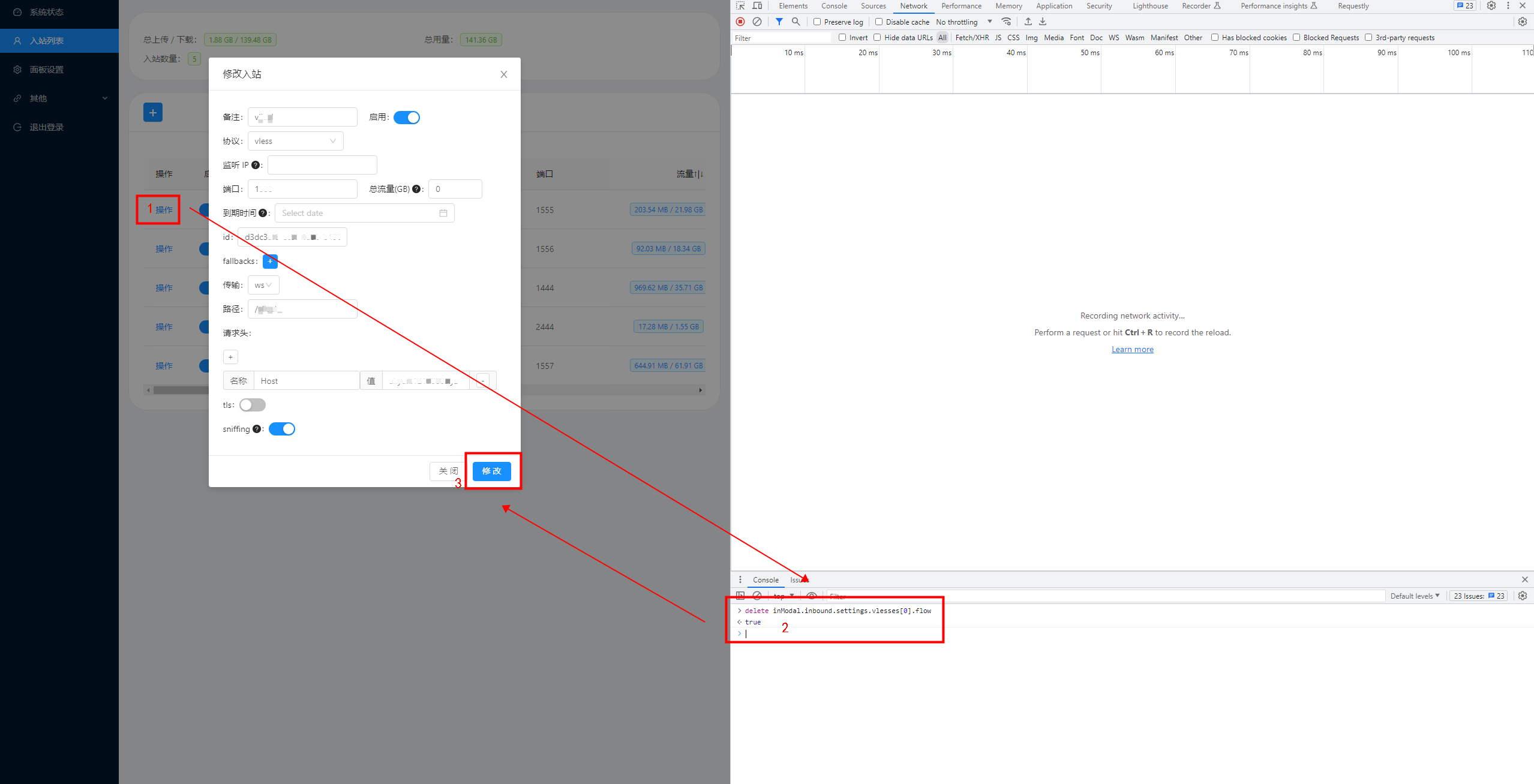Viewport: 1534px width, 784px height.
Task: Toggle the device emulation toolbar
Action: (x=757, y=5)
